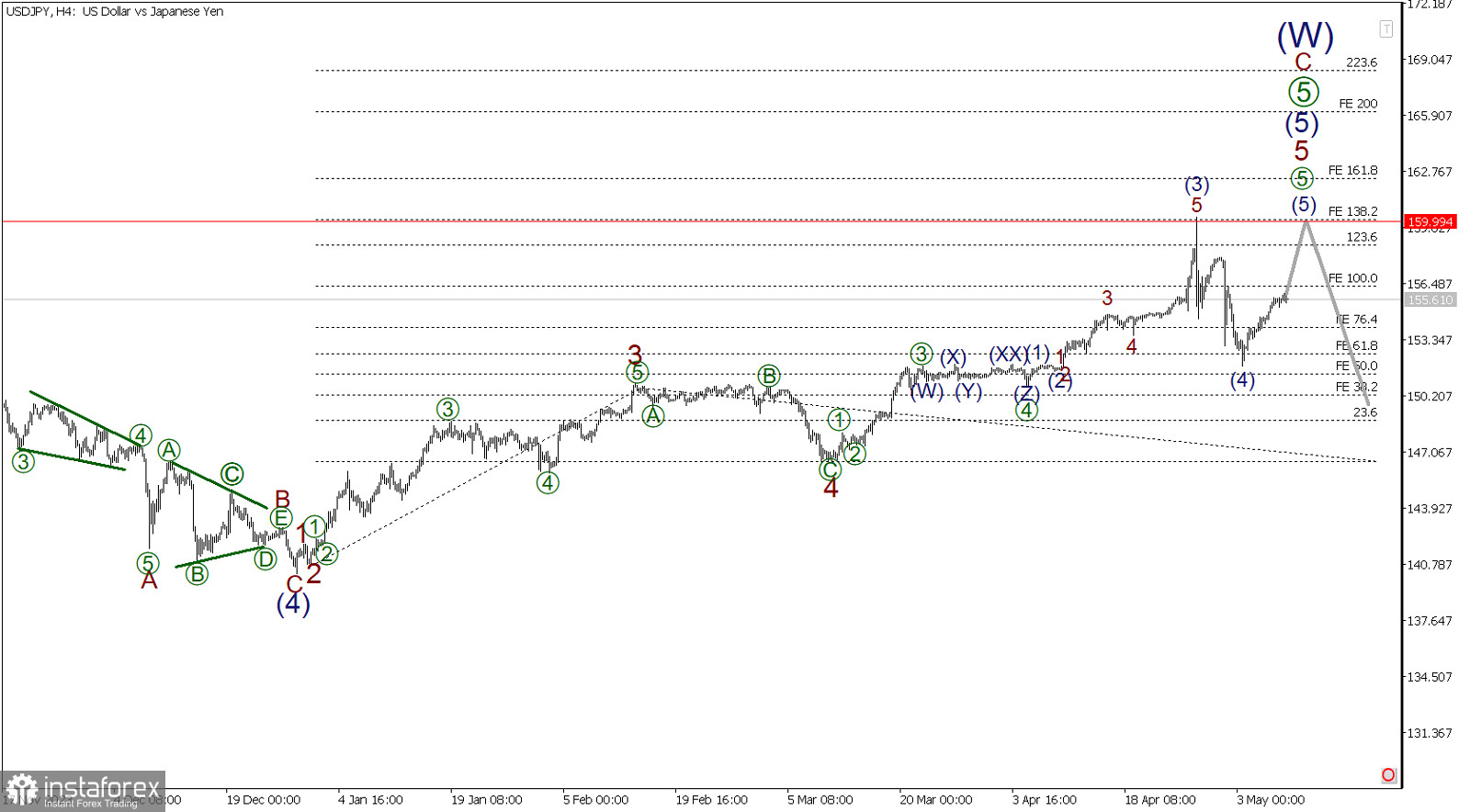Click the 137.647 price axis label
Image resolution: width=1470 pixels, height=812 pixels.
pyautogui.click(x=1430, y=621)
